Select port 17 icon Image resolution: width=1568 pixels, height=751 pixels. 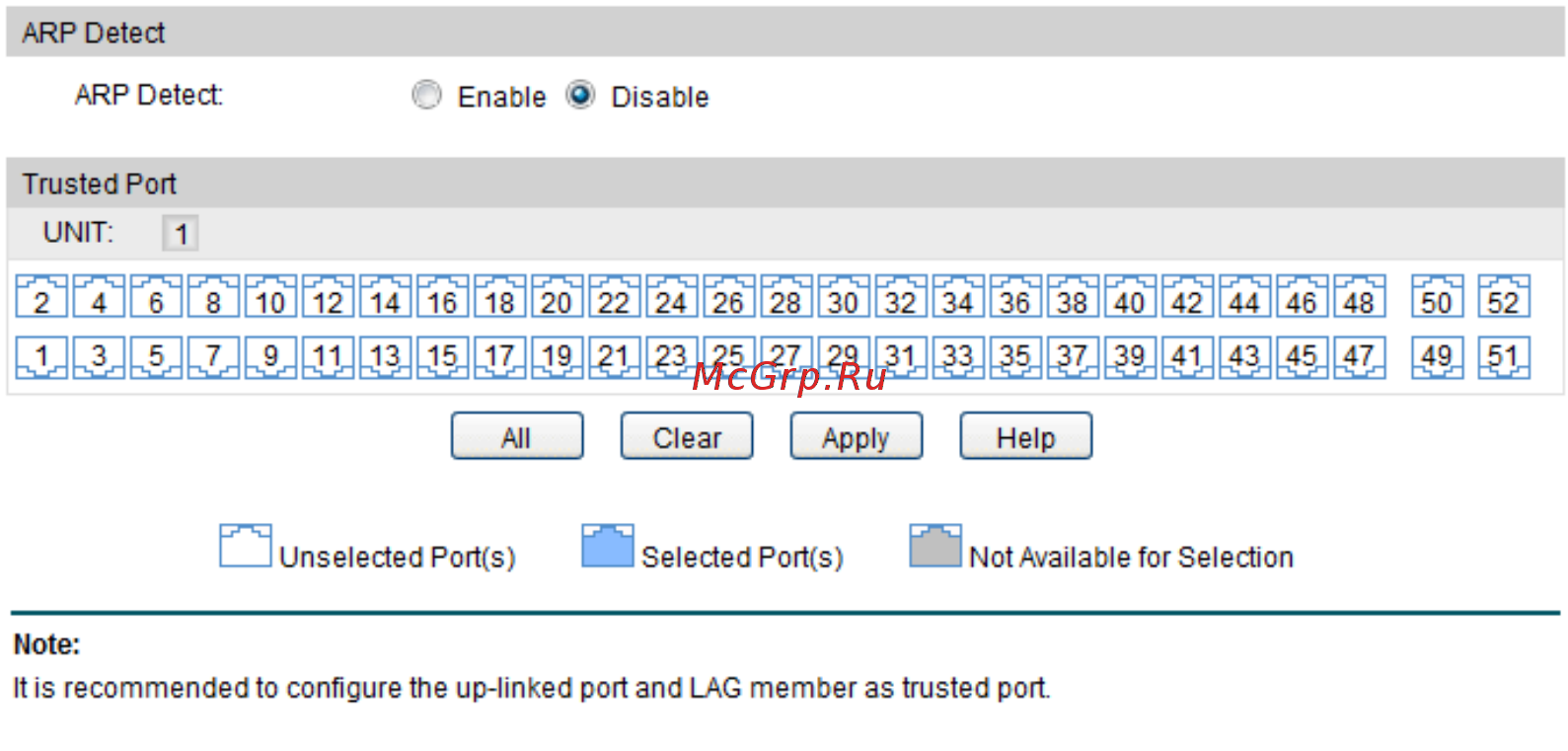pyautogui.click(x=499, y=358)
